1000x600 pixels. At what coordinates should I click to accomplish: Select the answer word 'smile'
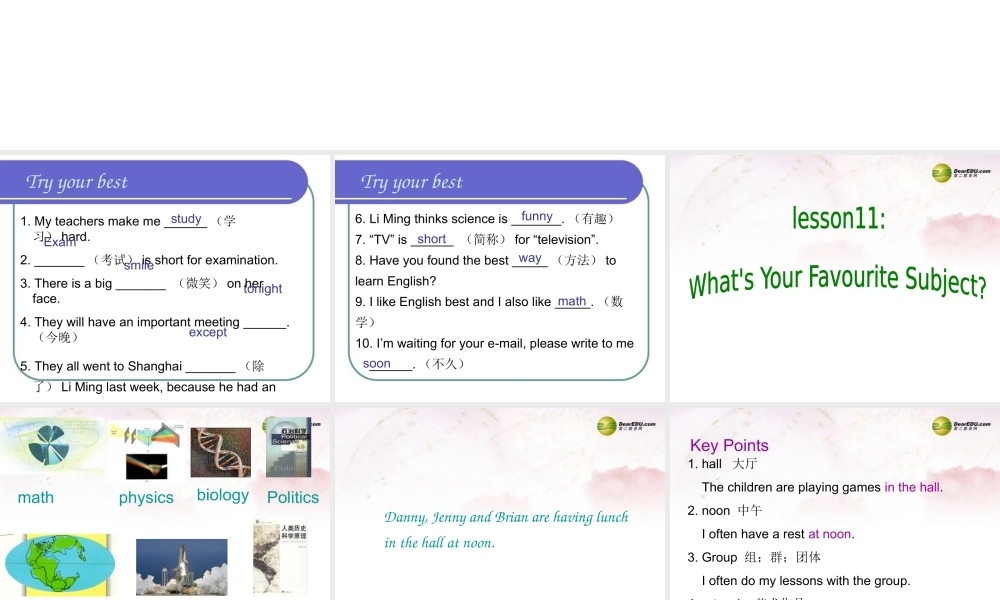[x=138, y=265]
